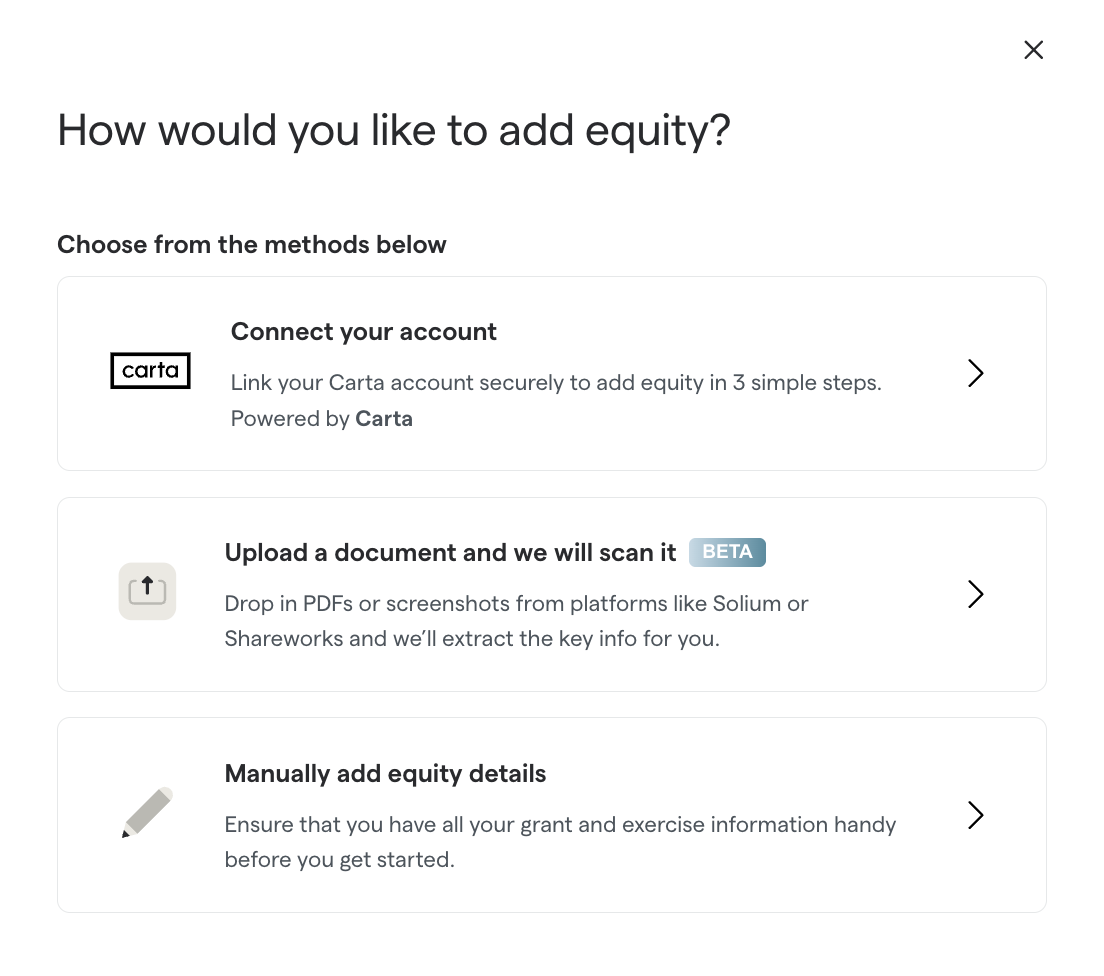Click the chevron next to Manually add equity
The height and width of the screenshot is (976, 1104).
[x=975, y=815]
